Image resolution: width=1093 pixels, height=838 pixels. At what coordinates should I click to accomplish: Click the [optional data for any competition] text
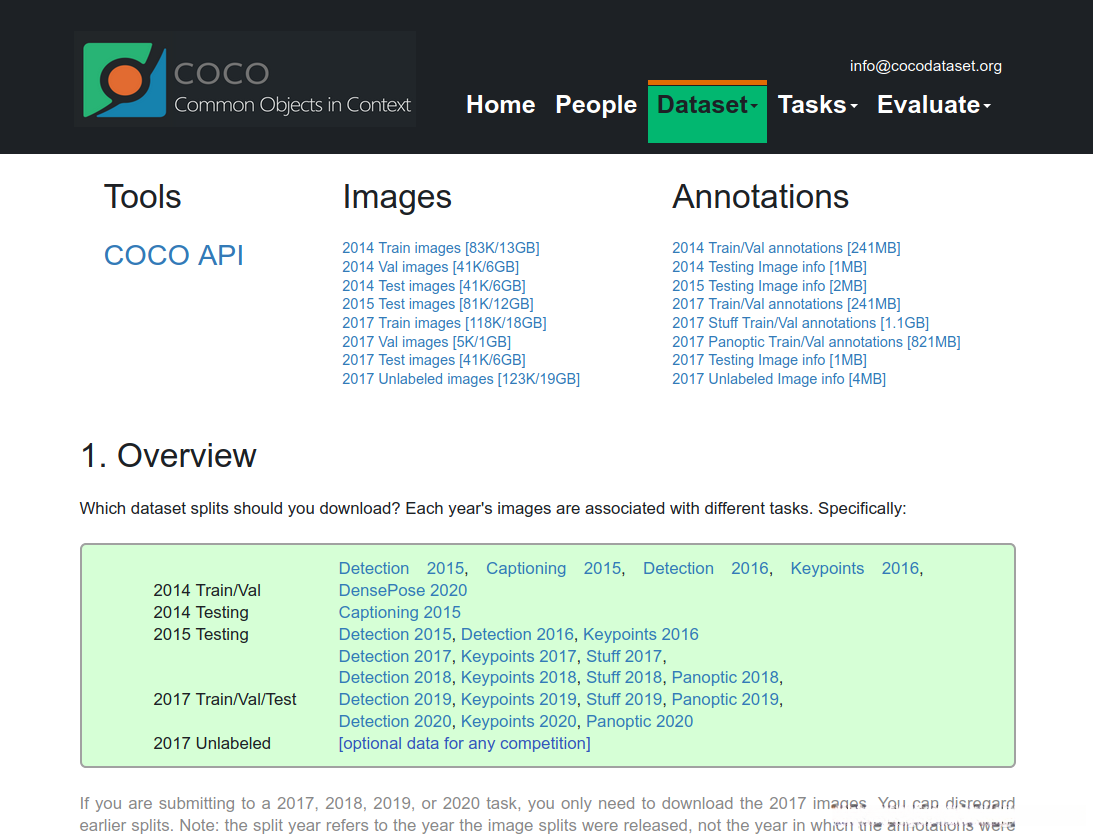(464, 743)
